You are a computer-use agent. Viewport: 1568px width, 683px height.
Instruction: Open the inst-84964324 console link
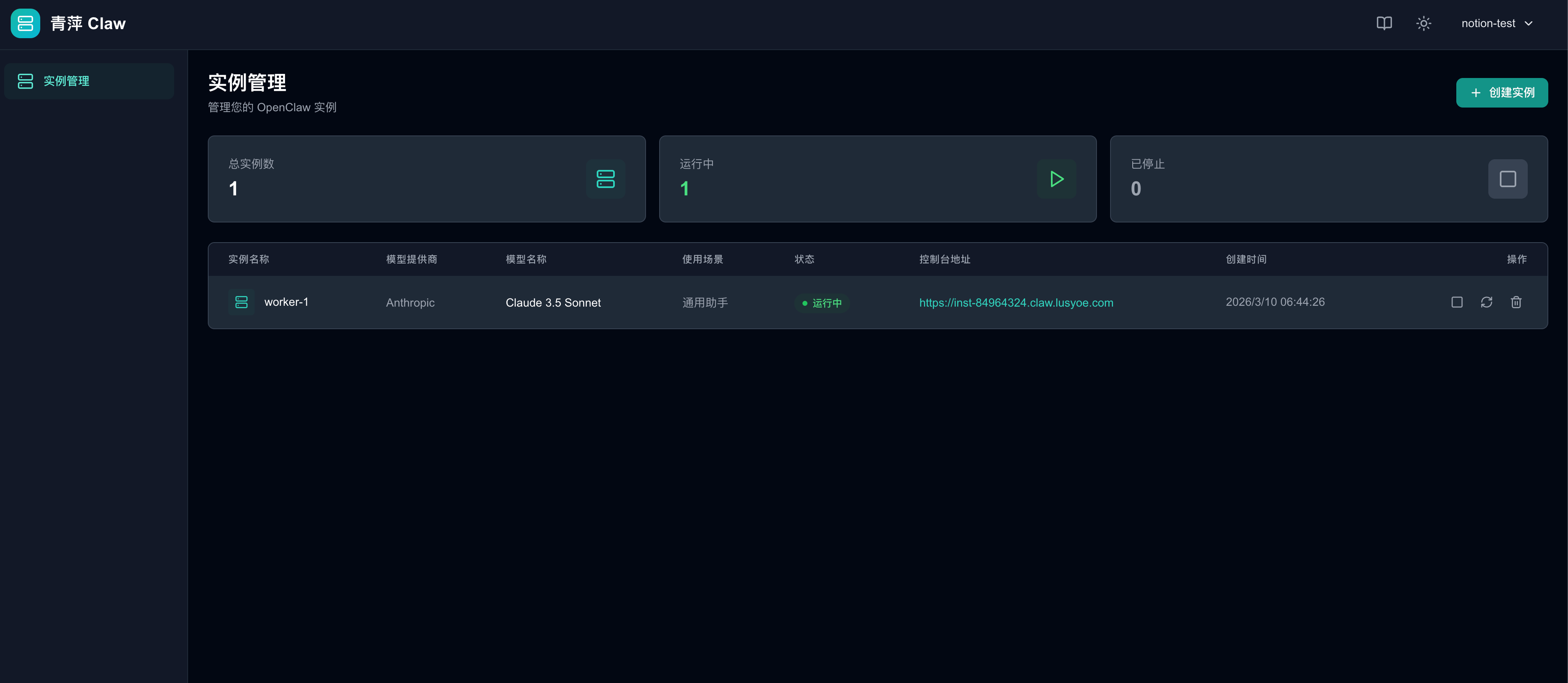[1016, 303]
